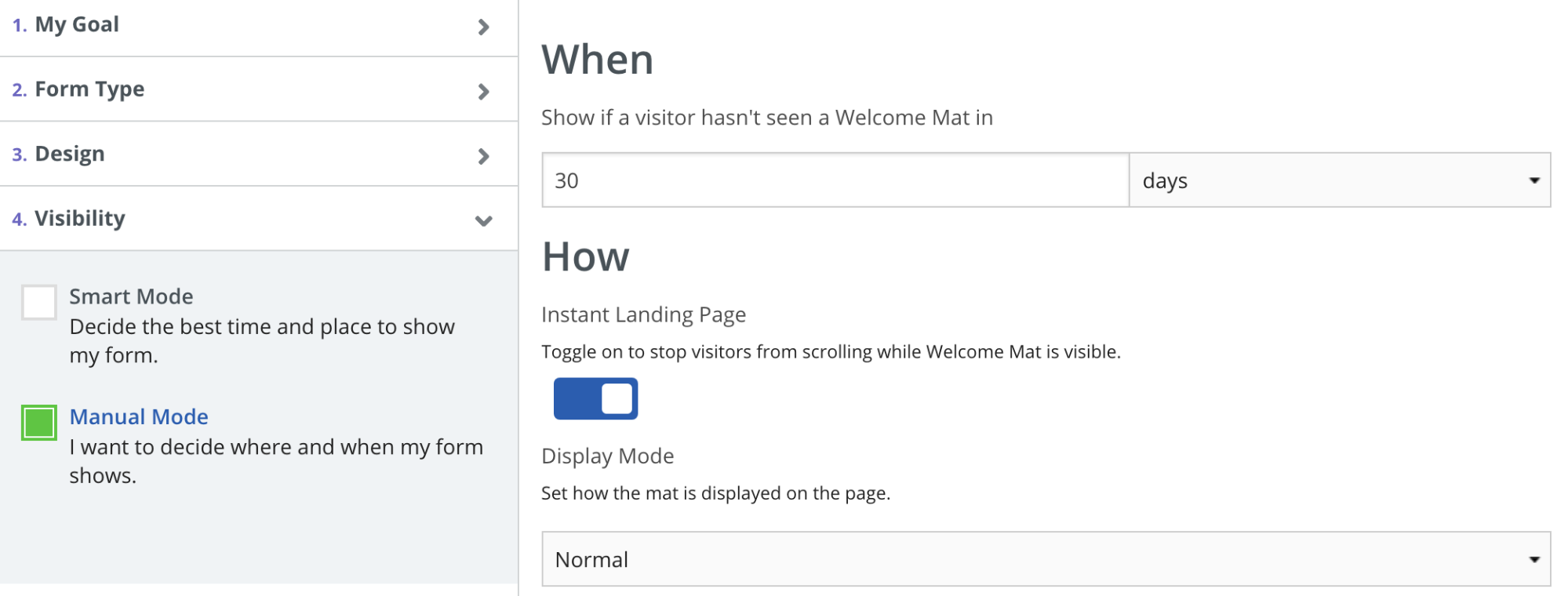Click the days dropdown caret arrow

pos(1533,180)
